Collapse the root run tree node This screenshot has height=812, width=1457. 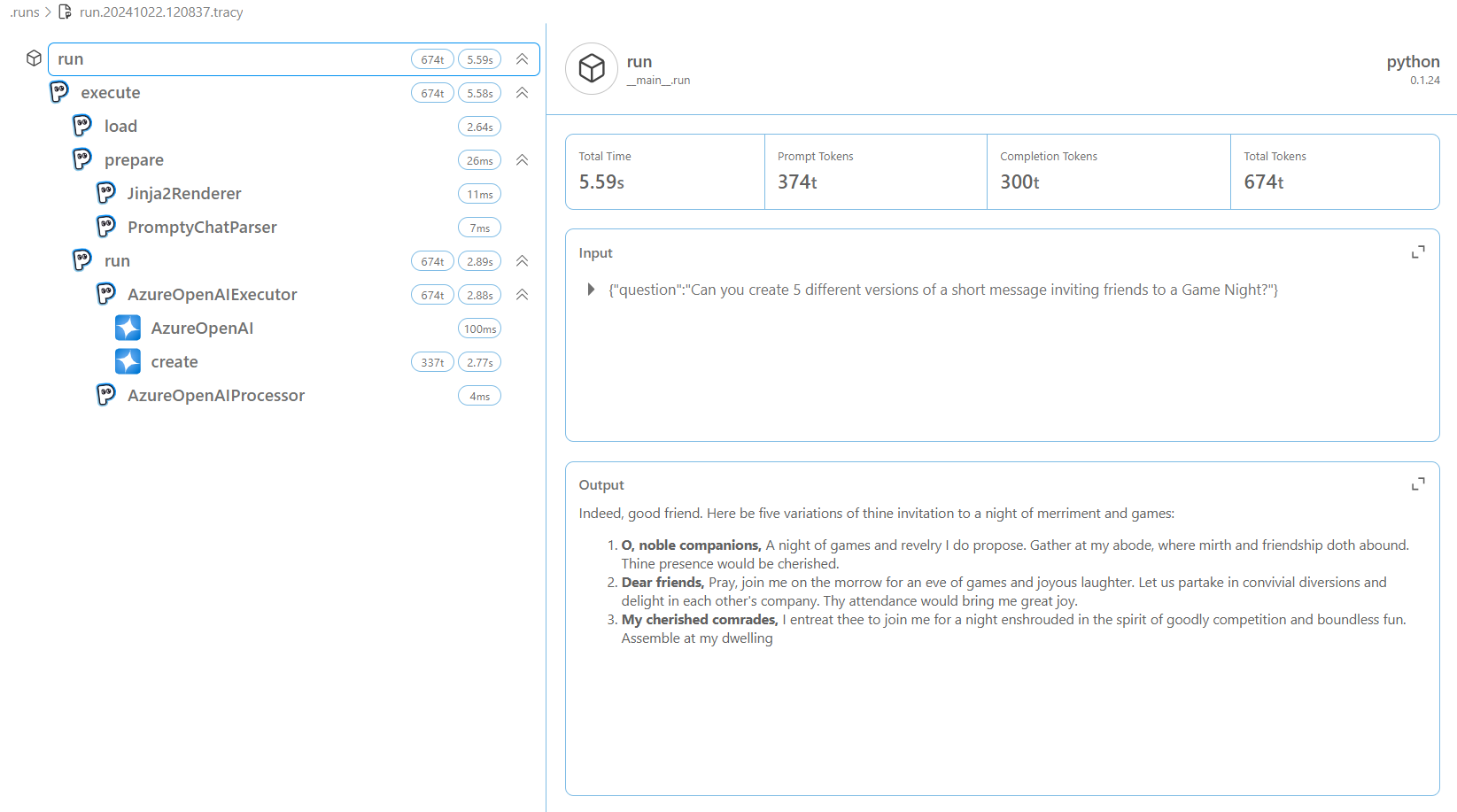523,59
